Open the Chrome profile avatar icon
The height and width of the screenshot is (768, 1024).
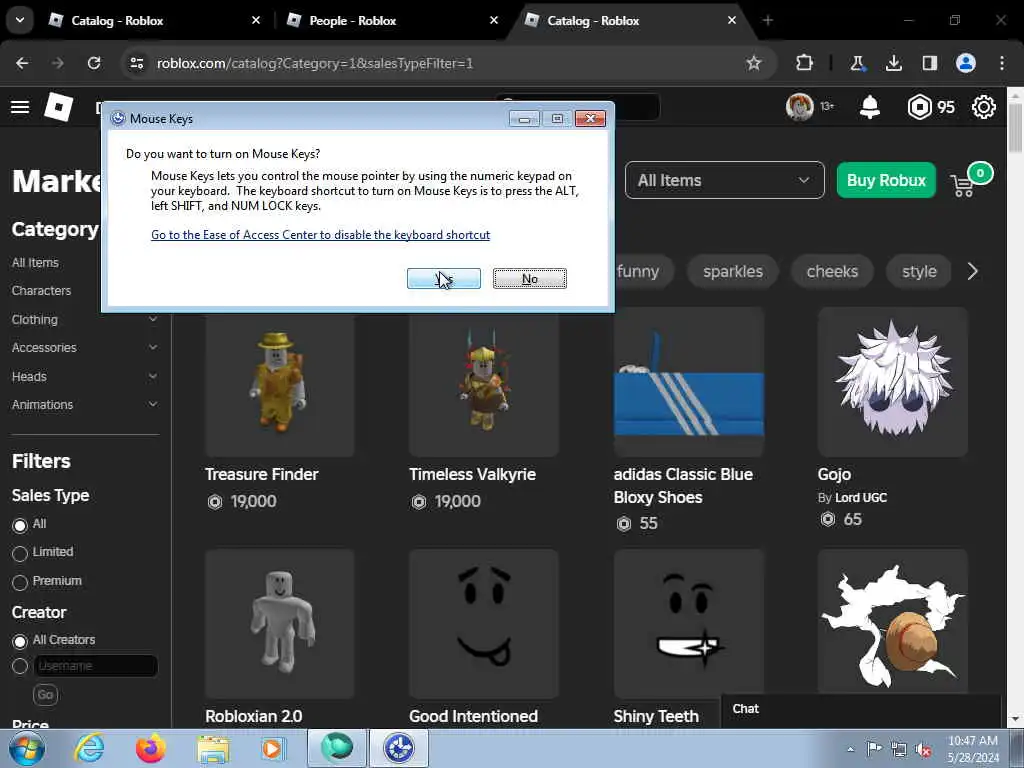coord(966,63)
